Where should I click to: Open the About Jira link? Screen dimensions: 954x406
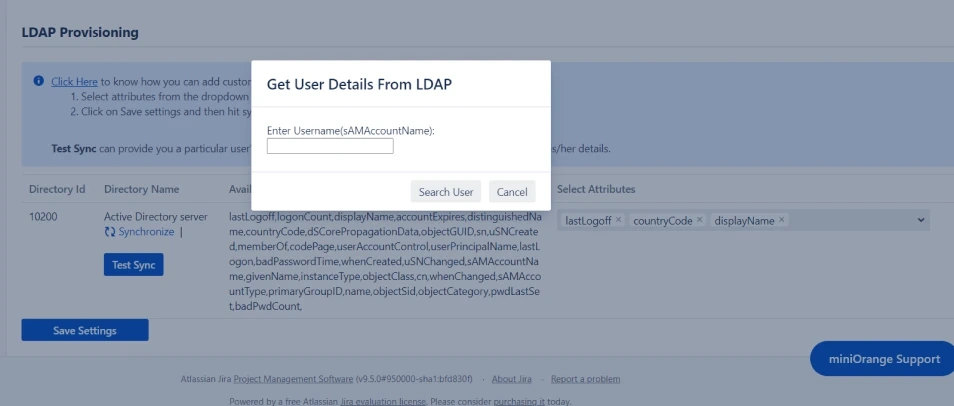point(512,379)
